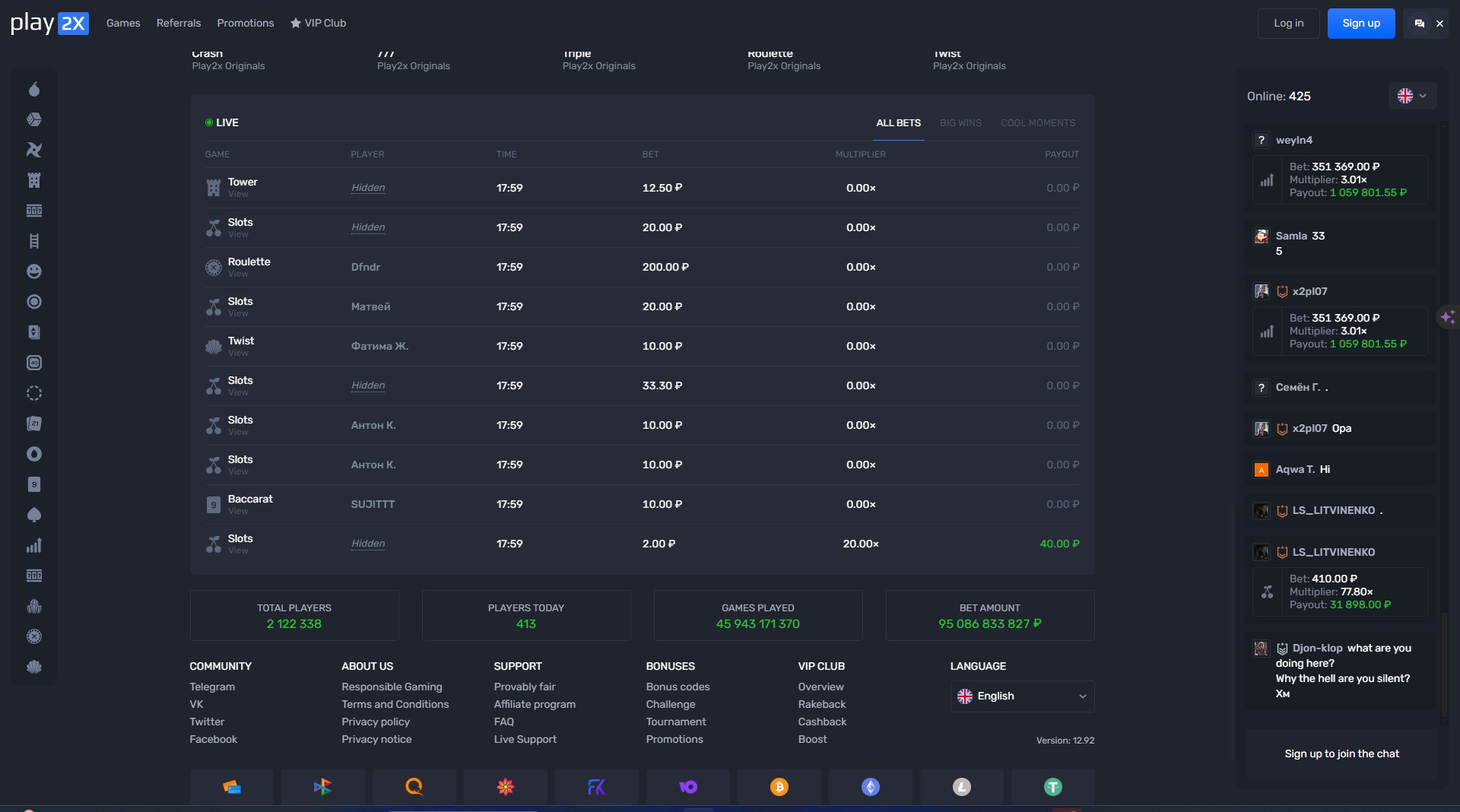This screenshot has width=1460, height=812.
Task: Choose the FK FreeKassa payment icon
Action: (x=597, y=787)
